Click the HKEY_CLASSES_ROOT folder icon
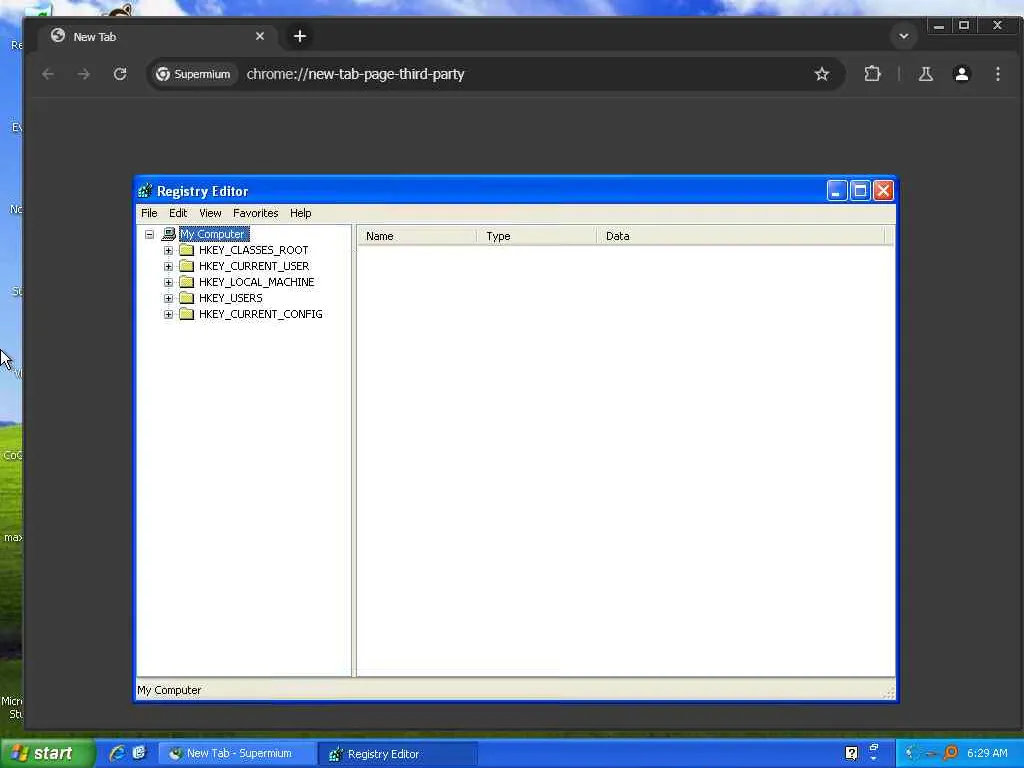This screenshot has height=768, width=1024. [x=187, y=250]
